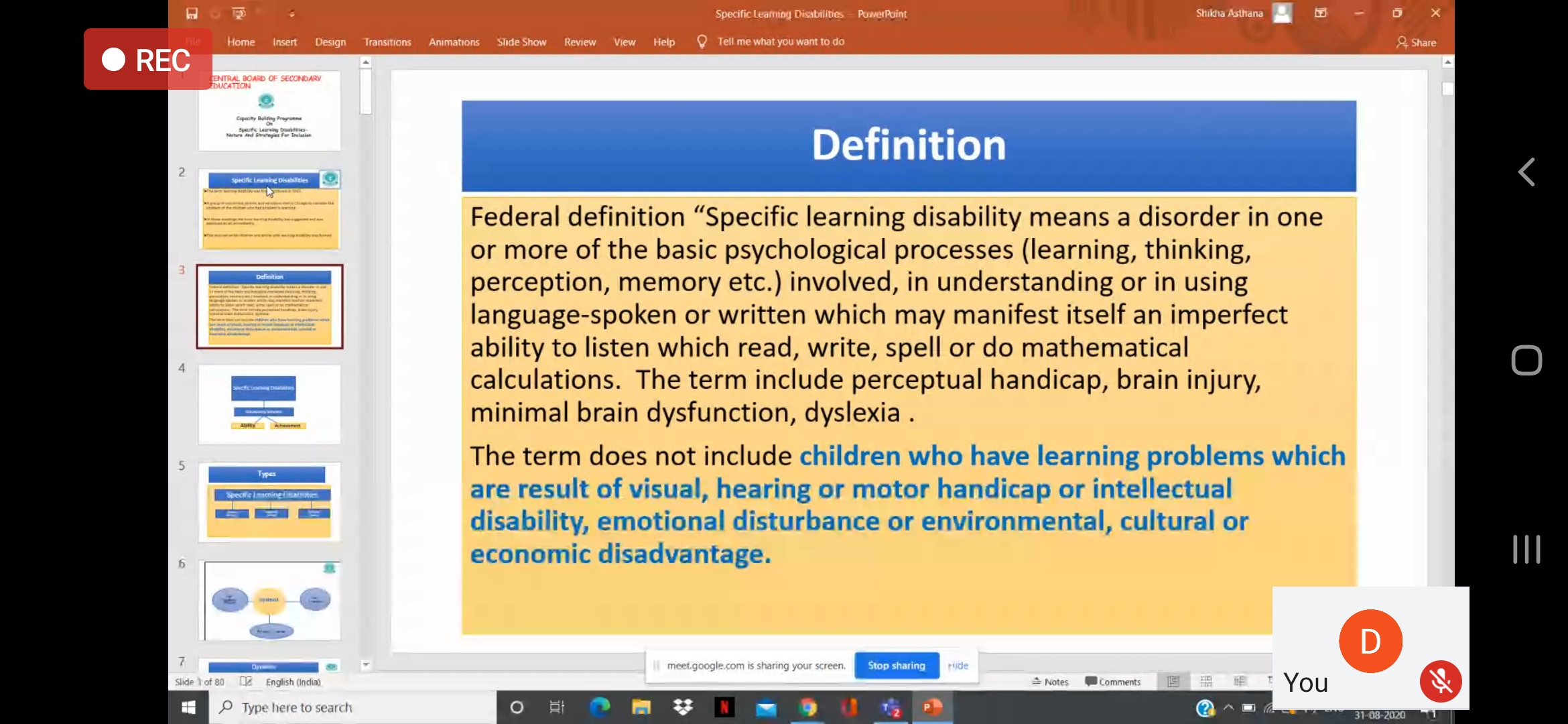Click the Slide 3 of 80 status indicator
This screenshot has height=724, width=1568.
200,682
